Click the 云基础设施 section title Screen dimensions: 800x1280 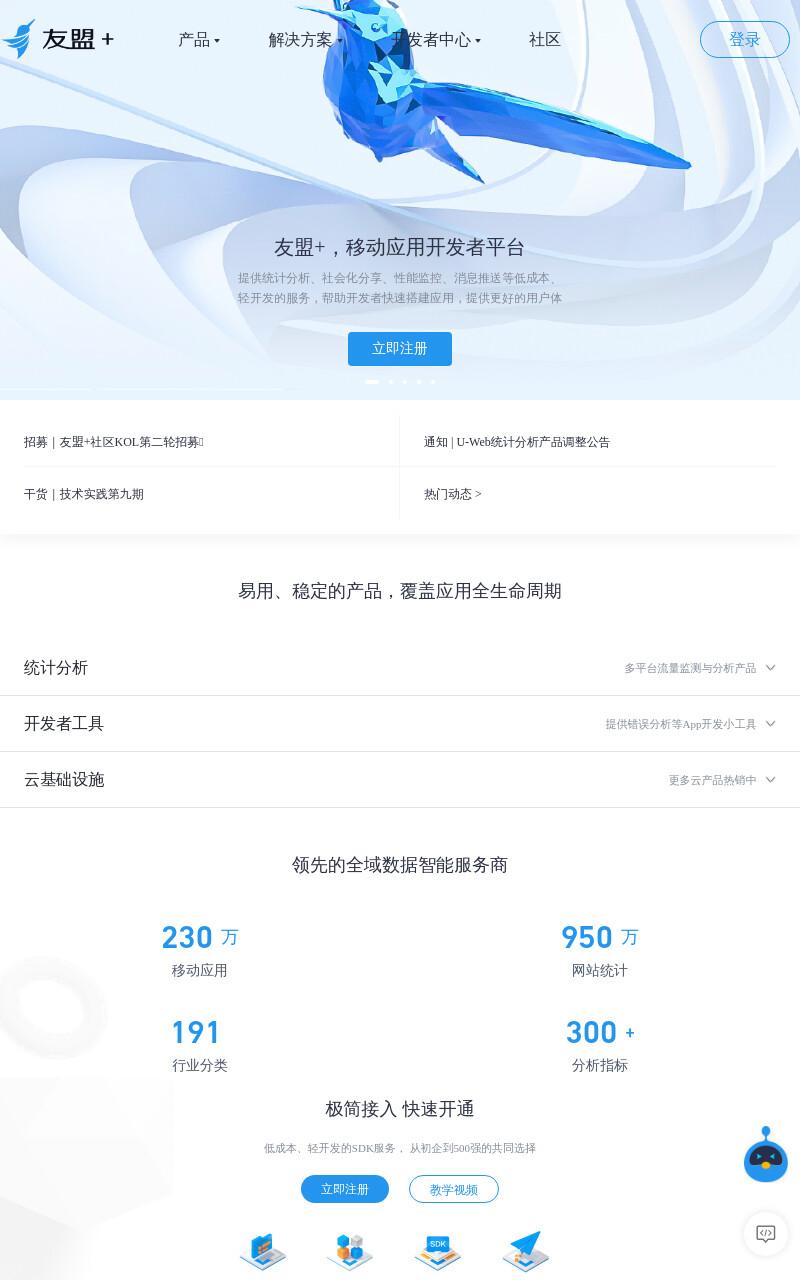pos(64,780)
